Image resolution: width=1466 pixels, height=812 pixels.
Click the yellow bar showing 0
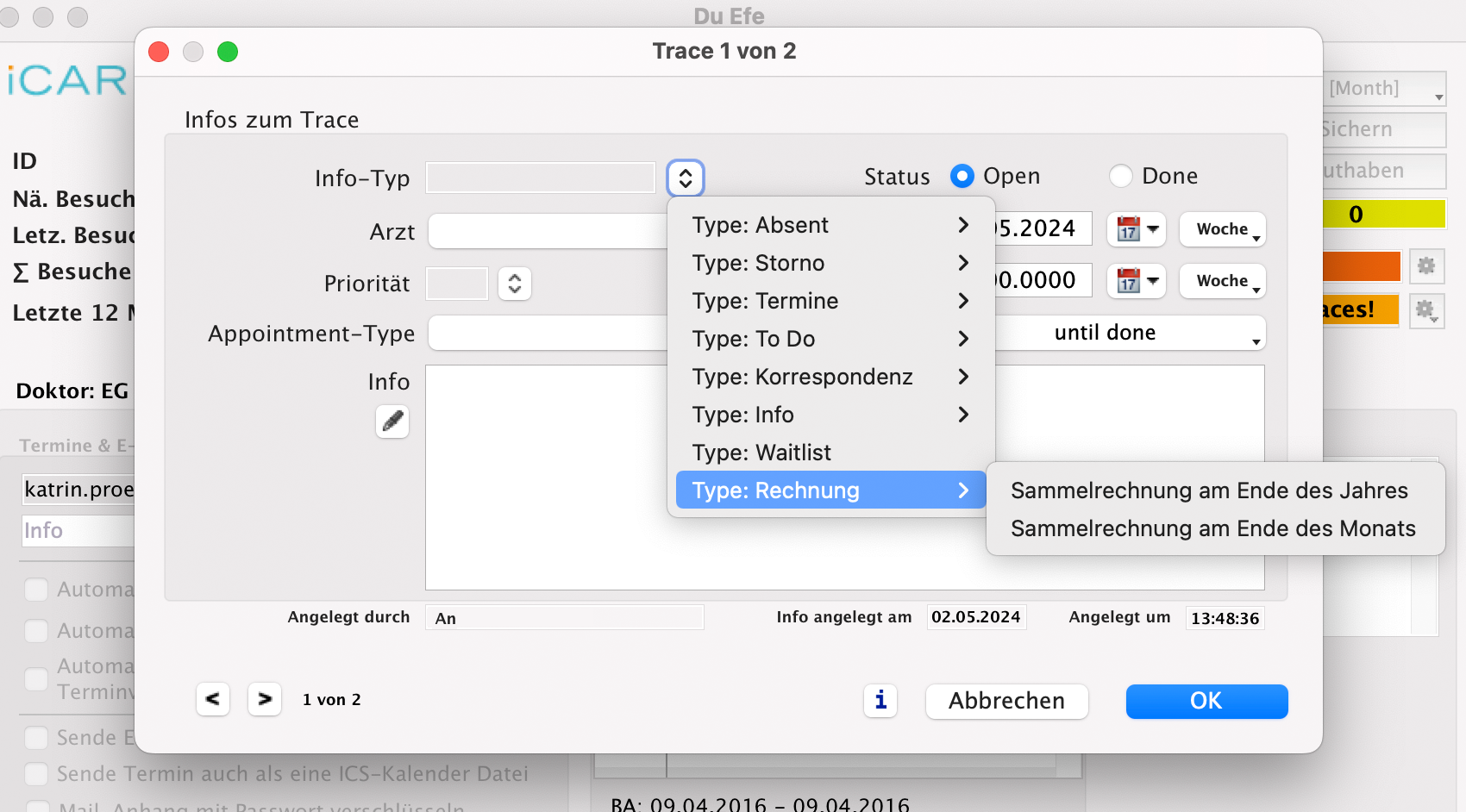pyautogui.click(x=1383, y=214)
